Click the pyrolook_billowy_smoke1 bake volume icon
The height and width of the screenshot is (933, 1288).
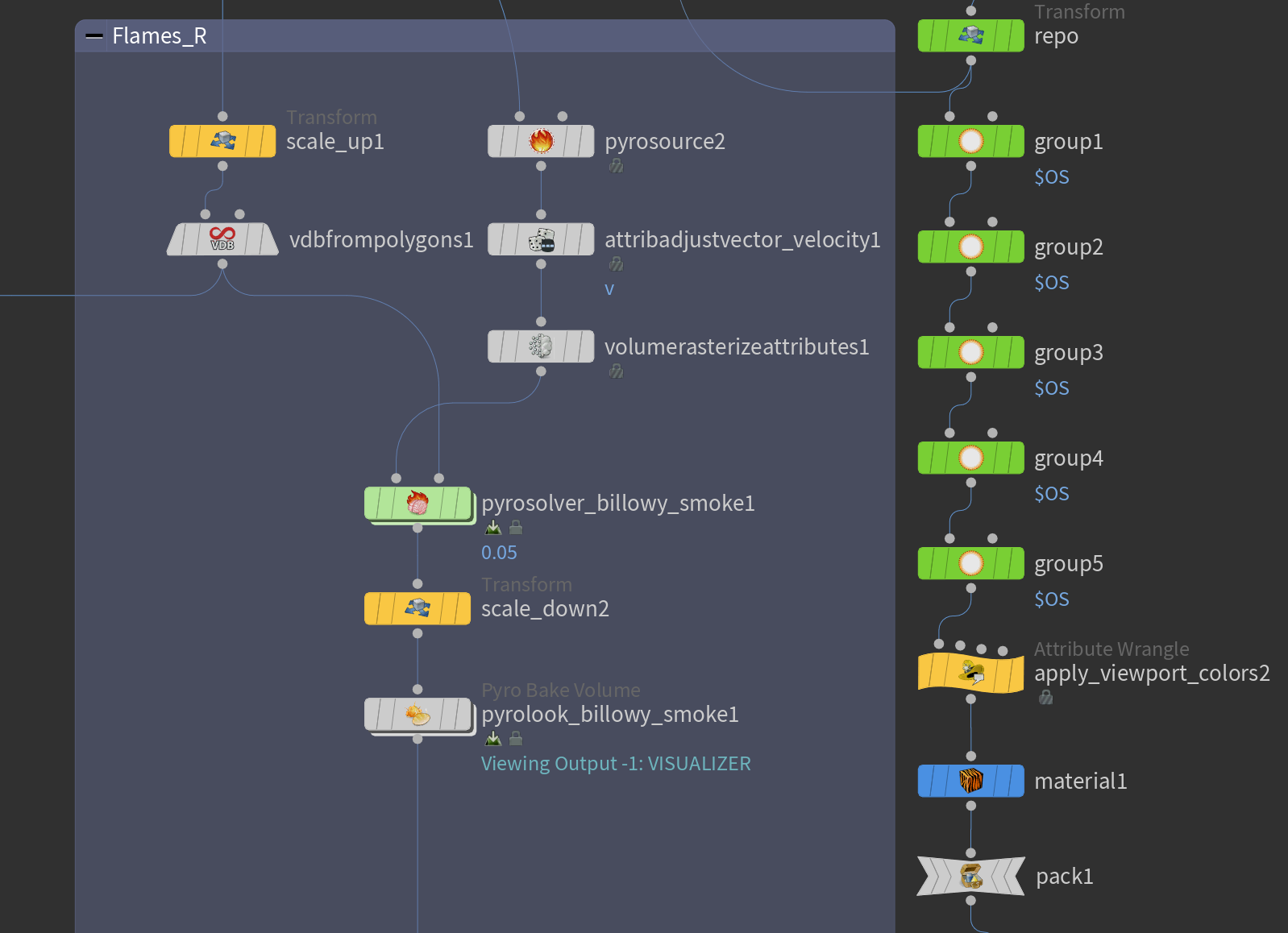click(x=418, y=714)
